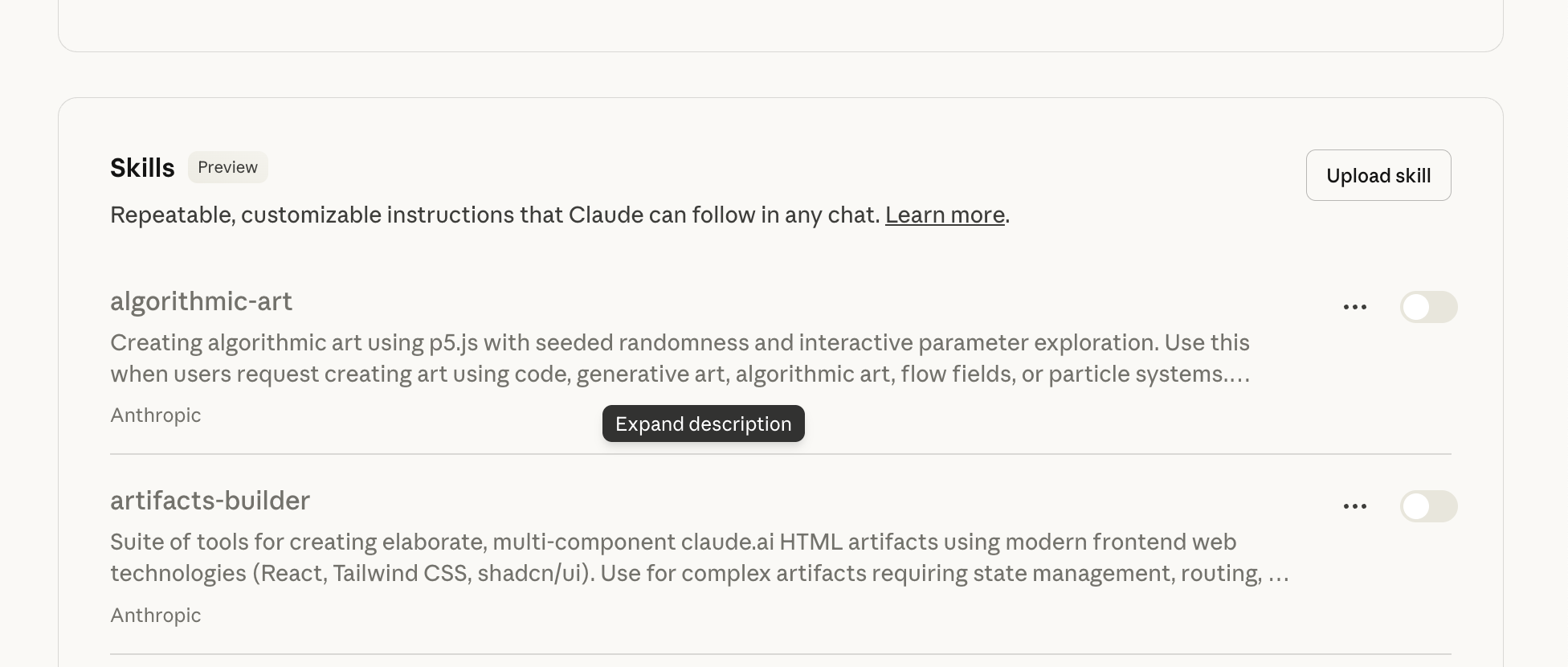Enable the algorithmic-art skill toggle
Screen dimensions: 1568x667
[x=1428, y=307]
